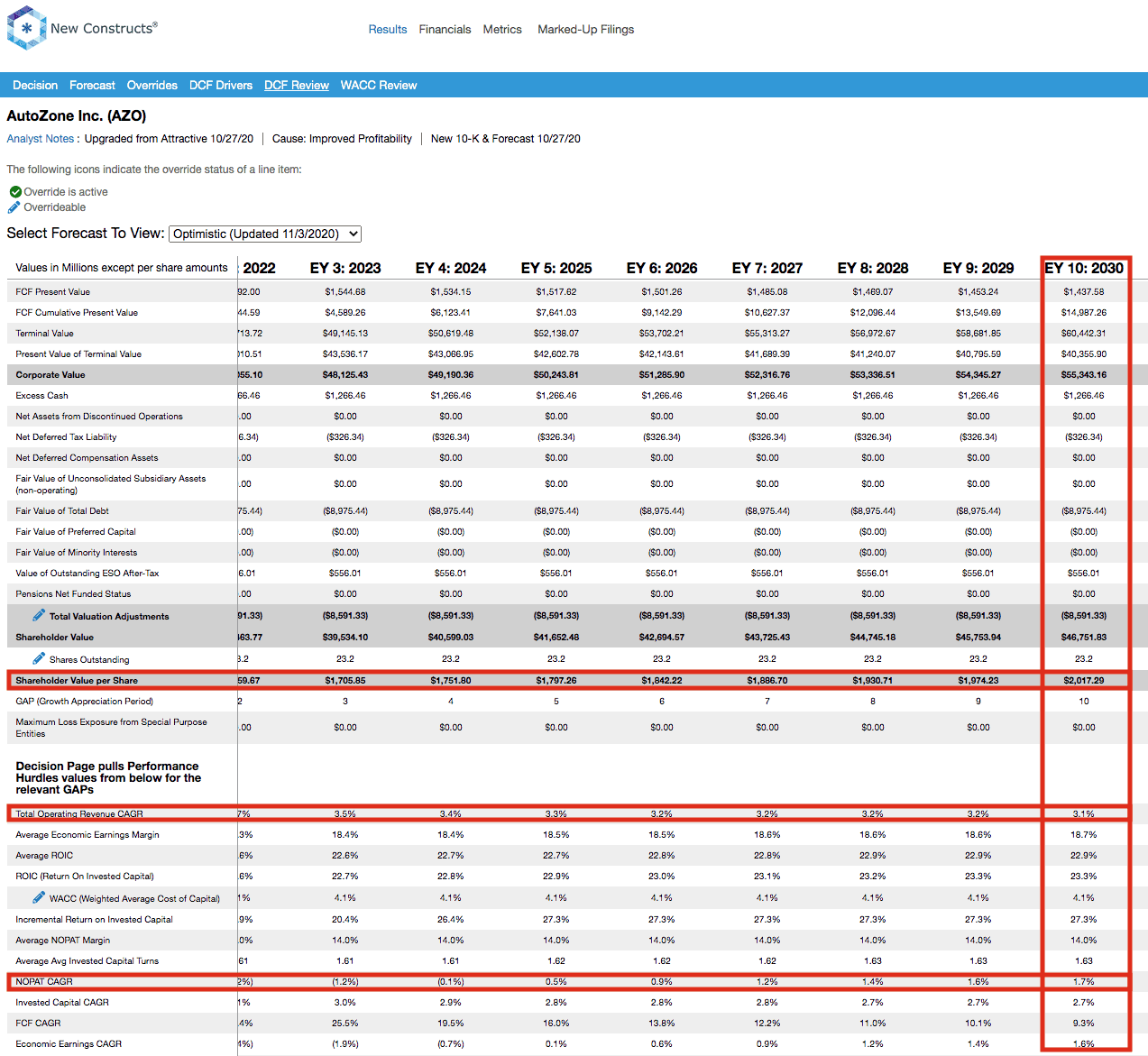This screenshot has height=1056, width=1148.
Task: Click the EY 5: 2025 column header
Action: pos(556,268)
